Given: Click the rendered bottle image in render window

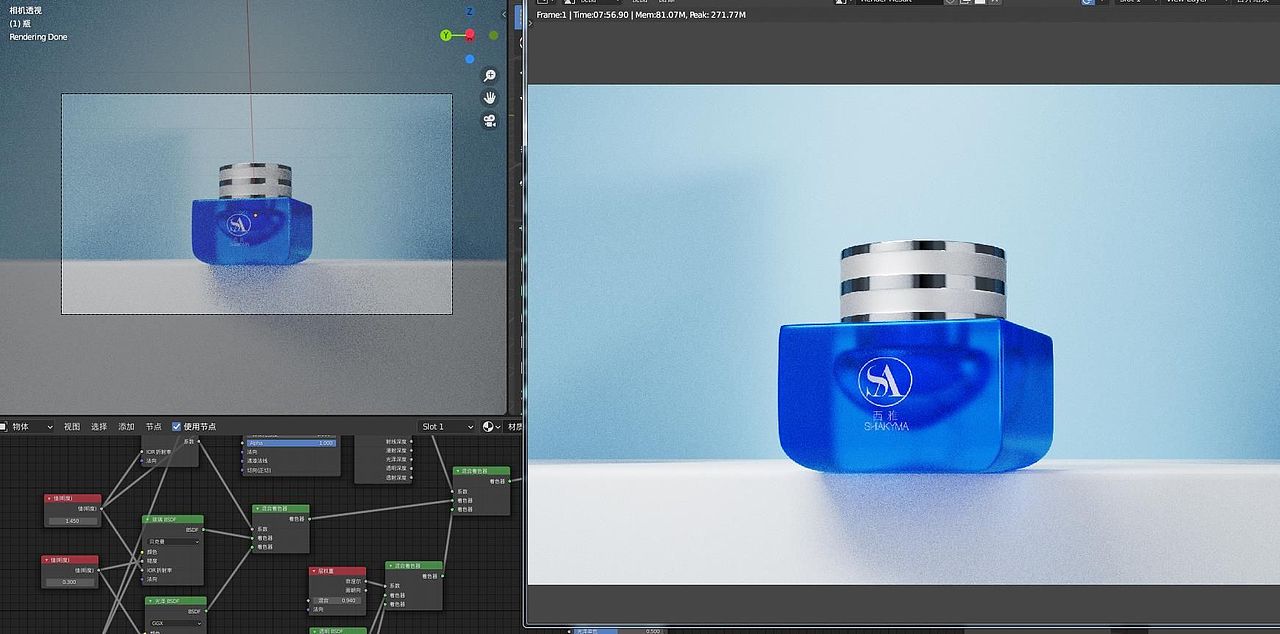Looking at the screenshot, I should 915,358.
